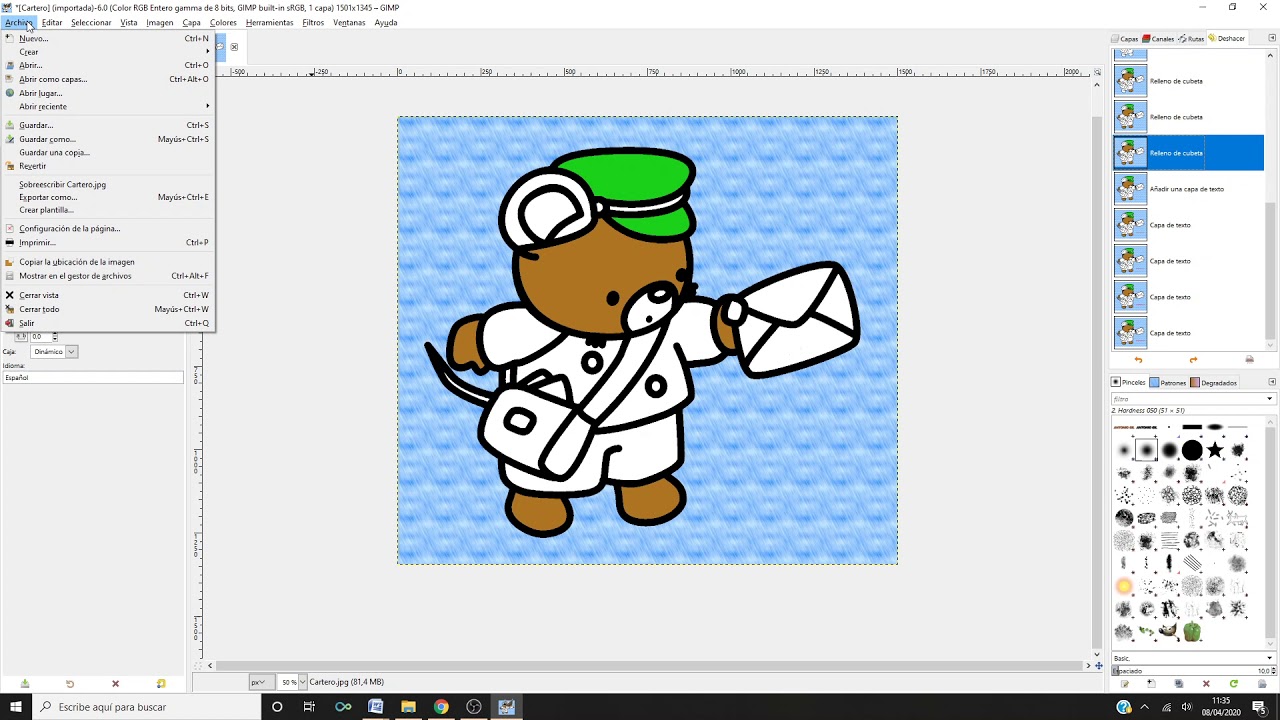This screenshot has height=720, width=1280.
Task: Open the Deshacer dock tab menu arrow
Action: 1272,38
